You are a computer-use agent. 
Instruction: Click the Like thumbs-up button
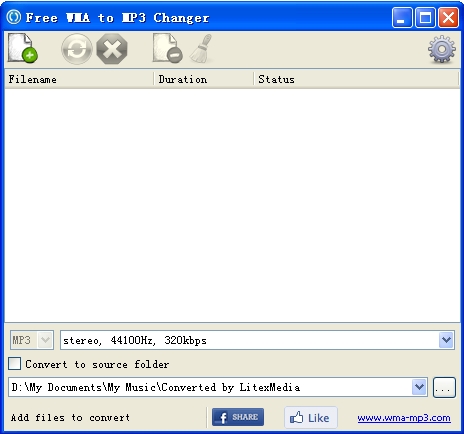(x=310, y=417)
